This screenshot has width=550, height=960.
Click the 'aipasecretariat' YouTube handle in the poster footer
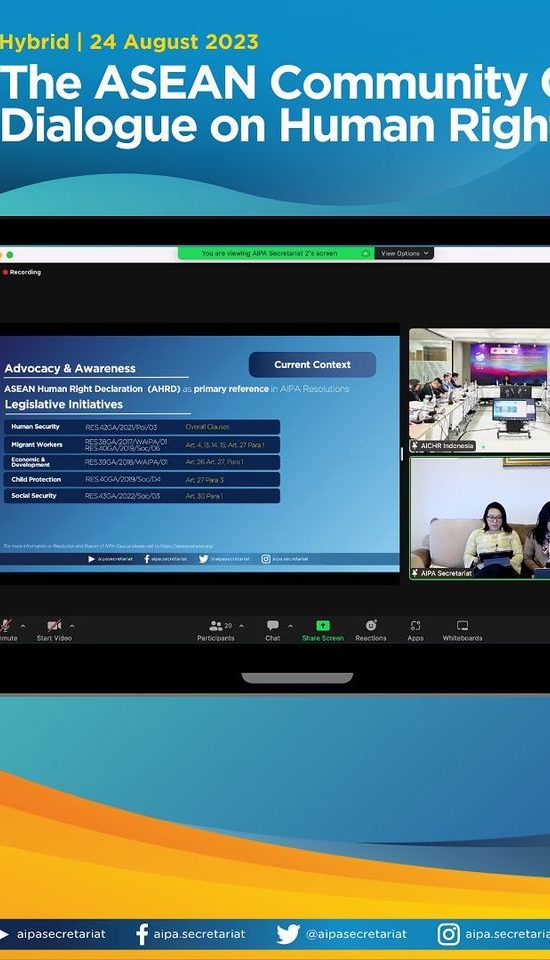61,934
